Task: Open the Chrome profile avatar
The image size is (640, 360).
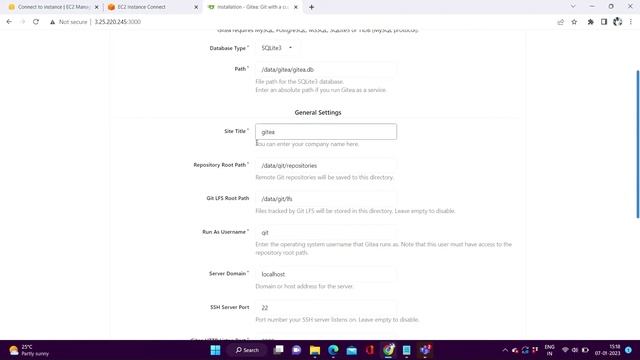Action: pyautogui.click(x=618, y=22)
